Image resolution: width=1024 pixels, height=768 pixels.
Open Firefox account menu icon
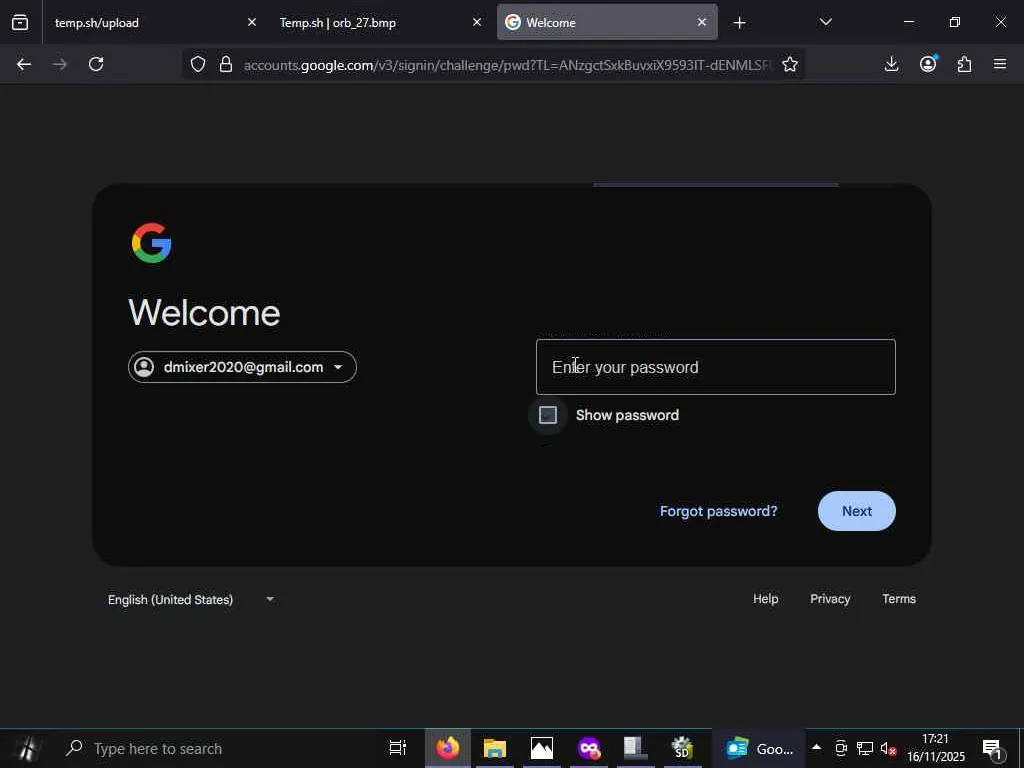[928, 63]
